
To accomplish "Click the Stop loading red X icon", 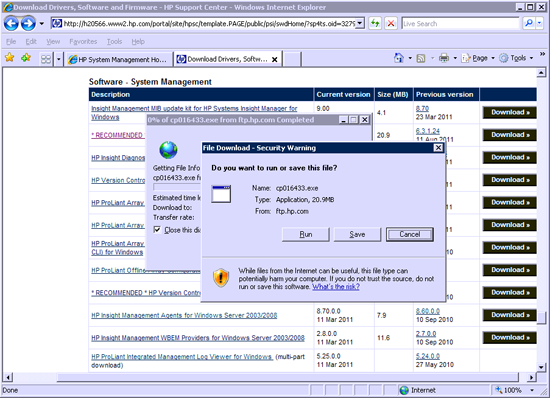I will 391,23.
